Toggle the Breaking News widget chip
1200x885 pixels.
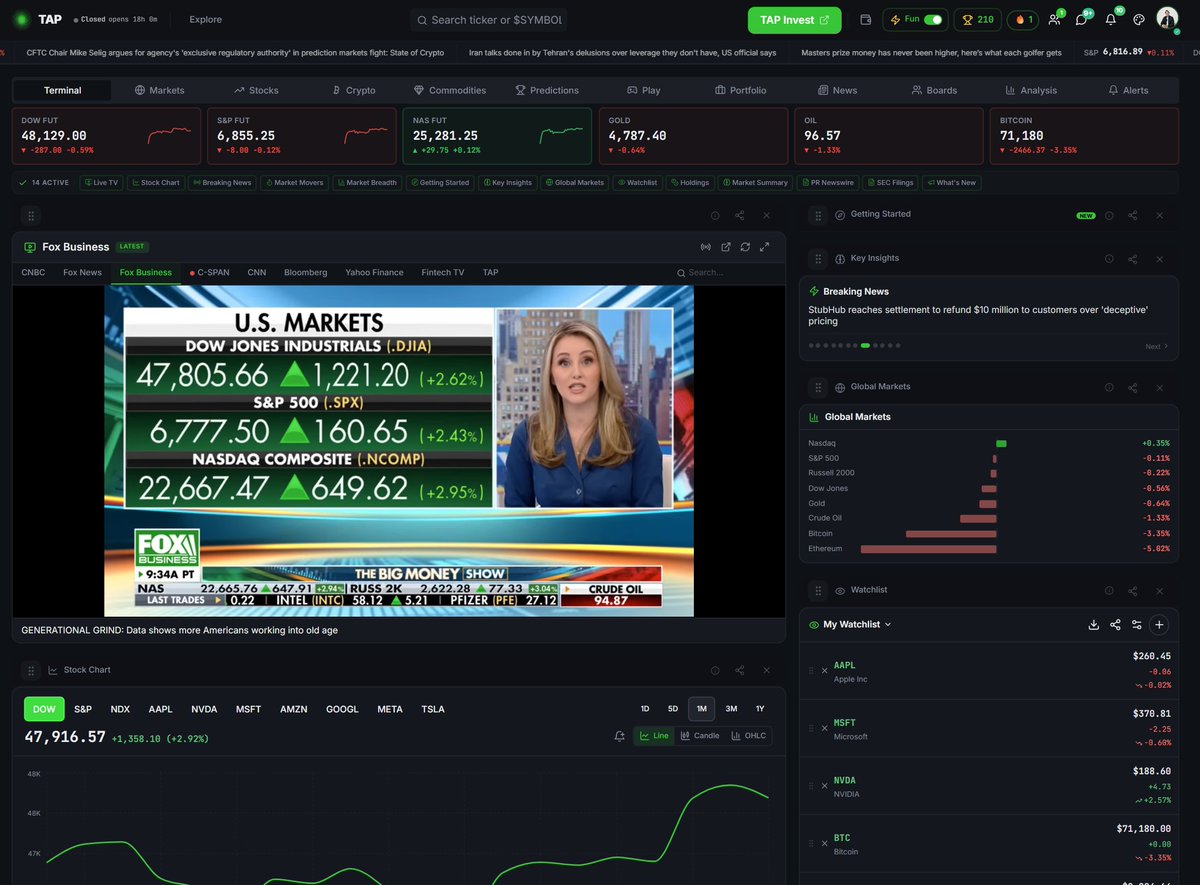pos(222,183)
